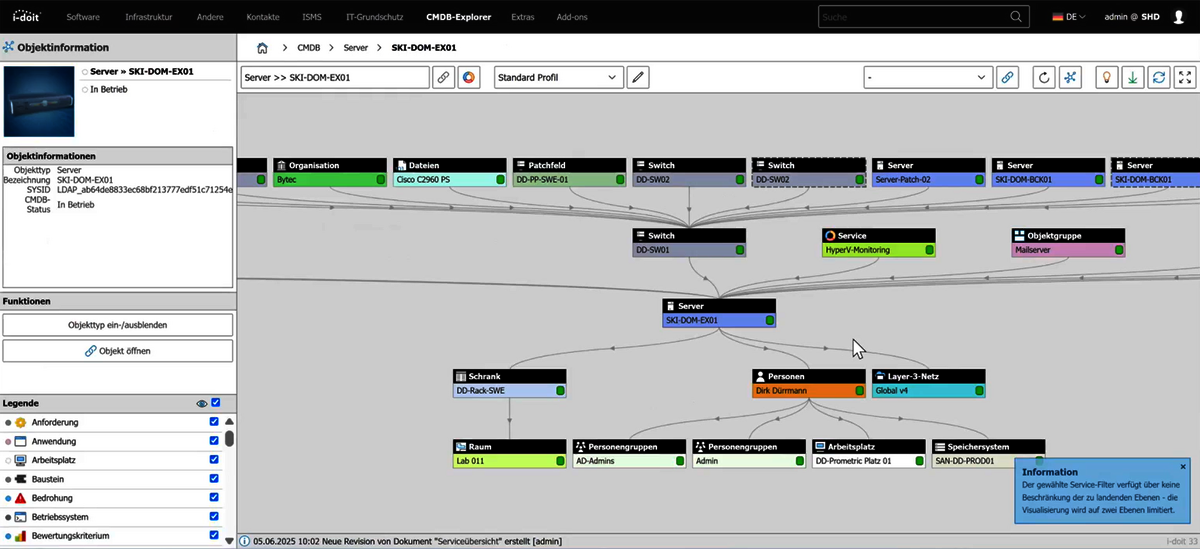1200x549 pixels.
Task: Open the Infrastruktur menu
Action: pos(149,17)
